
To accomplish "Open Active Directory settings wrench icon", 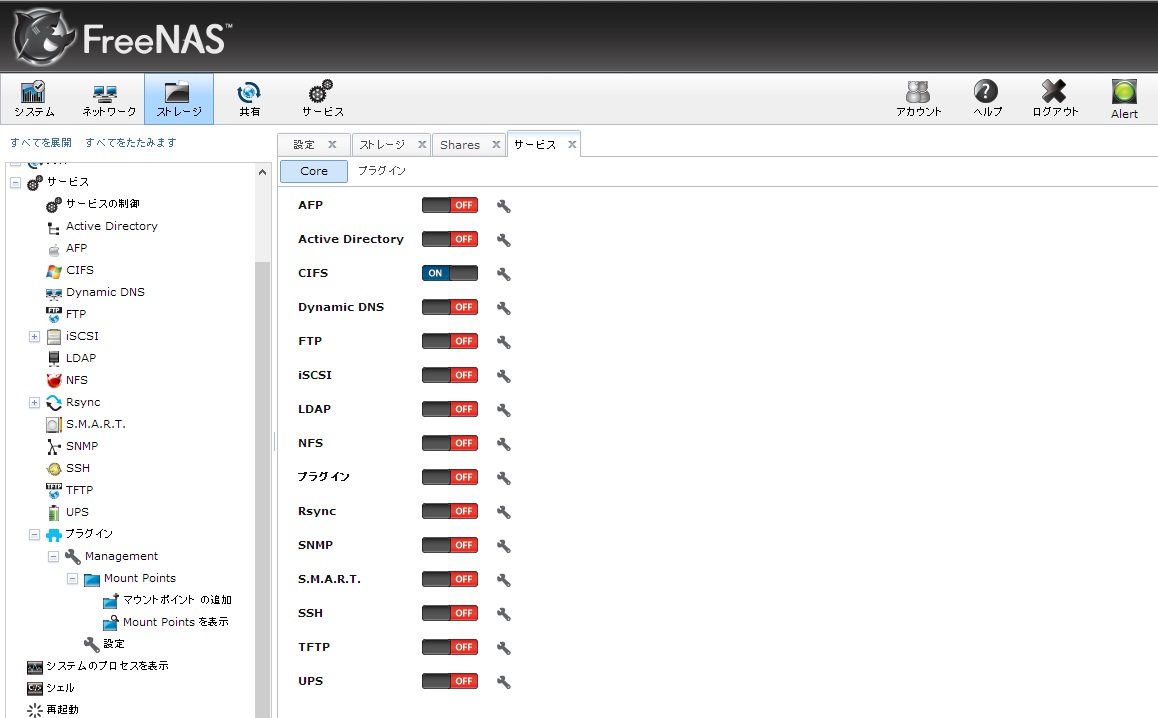I will [x=504, y=240].
